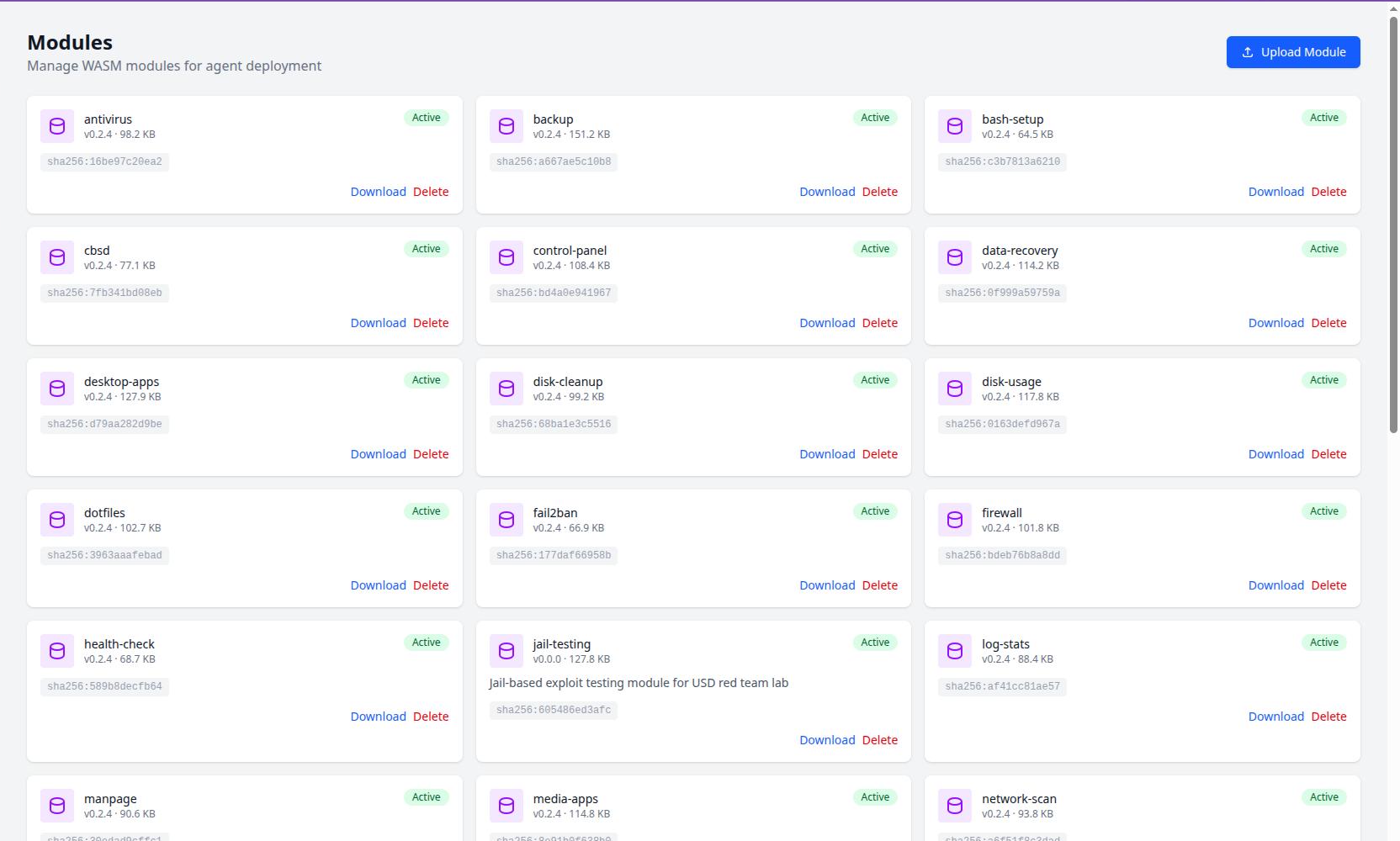Delete the backup module

(x=879, y=192)
